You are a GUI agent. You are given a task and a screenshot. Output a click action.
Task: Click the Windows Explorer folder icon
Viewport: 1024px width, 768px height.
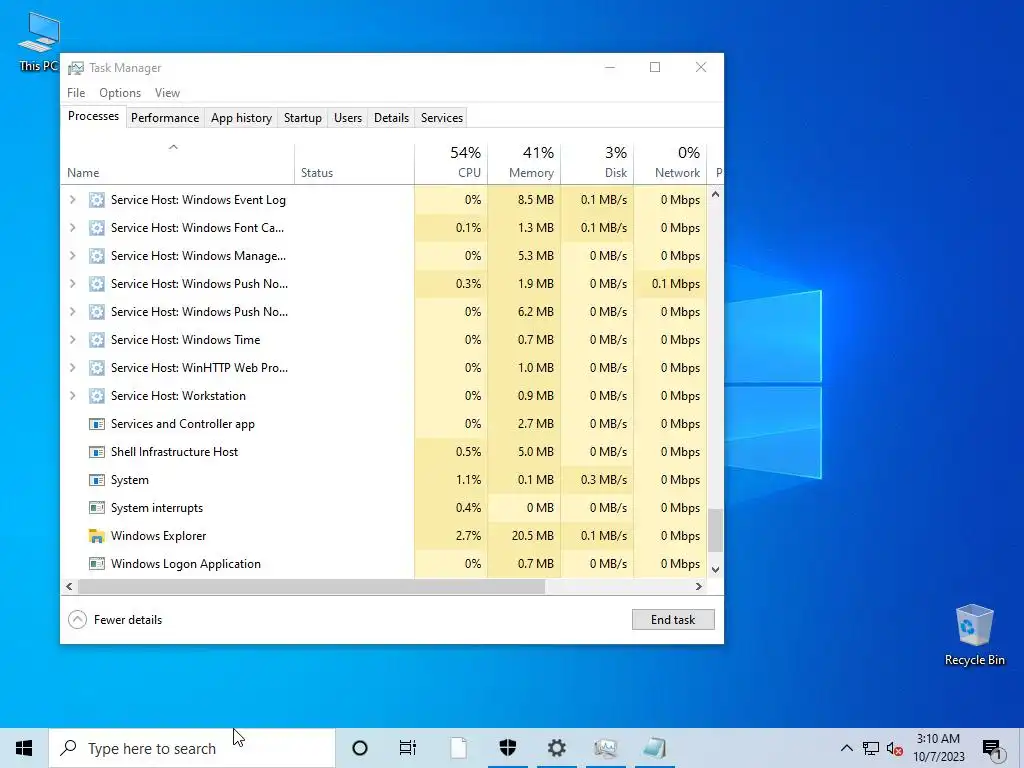tap(97, 536)
